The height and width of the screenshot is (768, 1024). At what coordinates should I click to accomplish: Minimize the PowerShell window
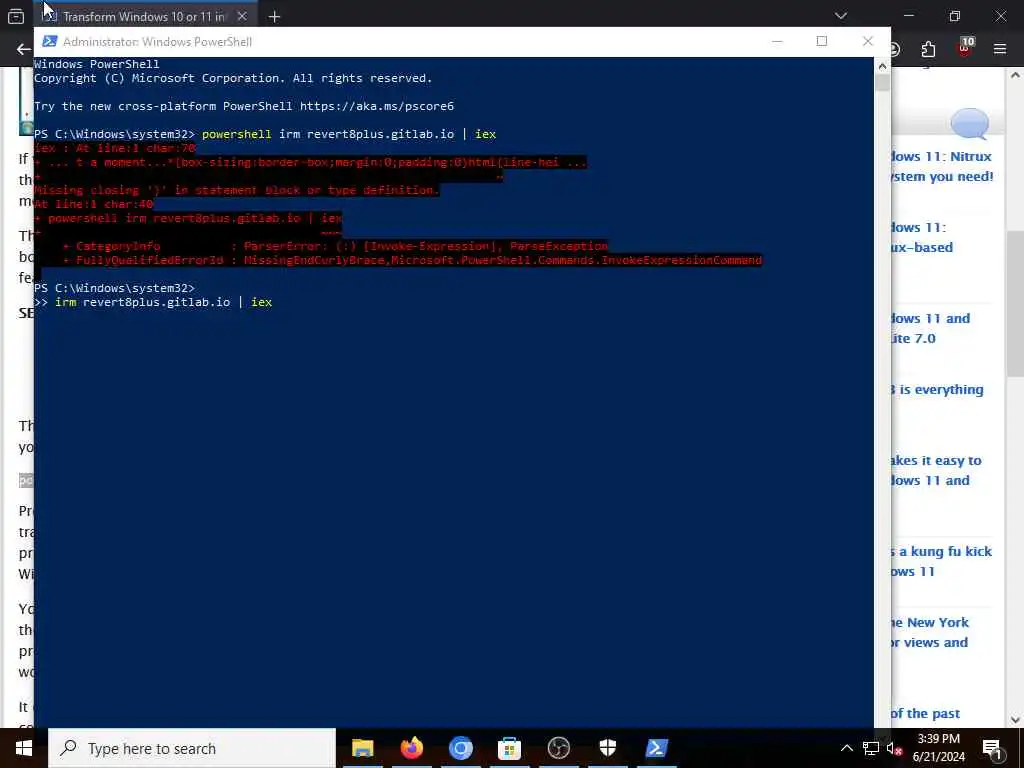777,41
